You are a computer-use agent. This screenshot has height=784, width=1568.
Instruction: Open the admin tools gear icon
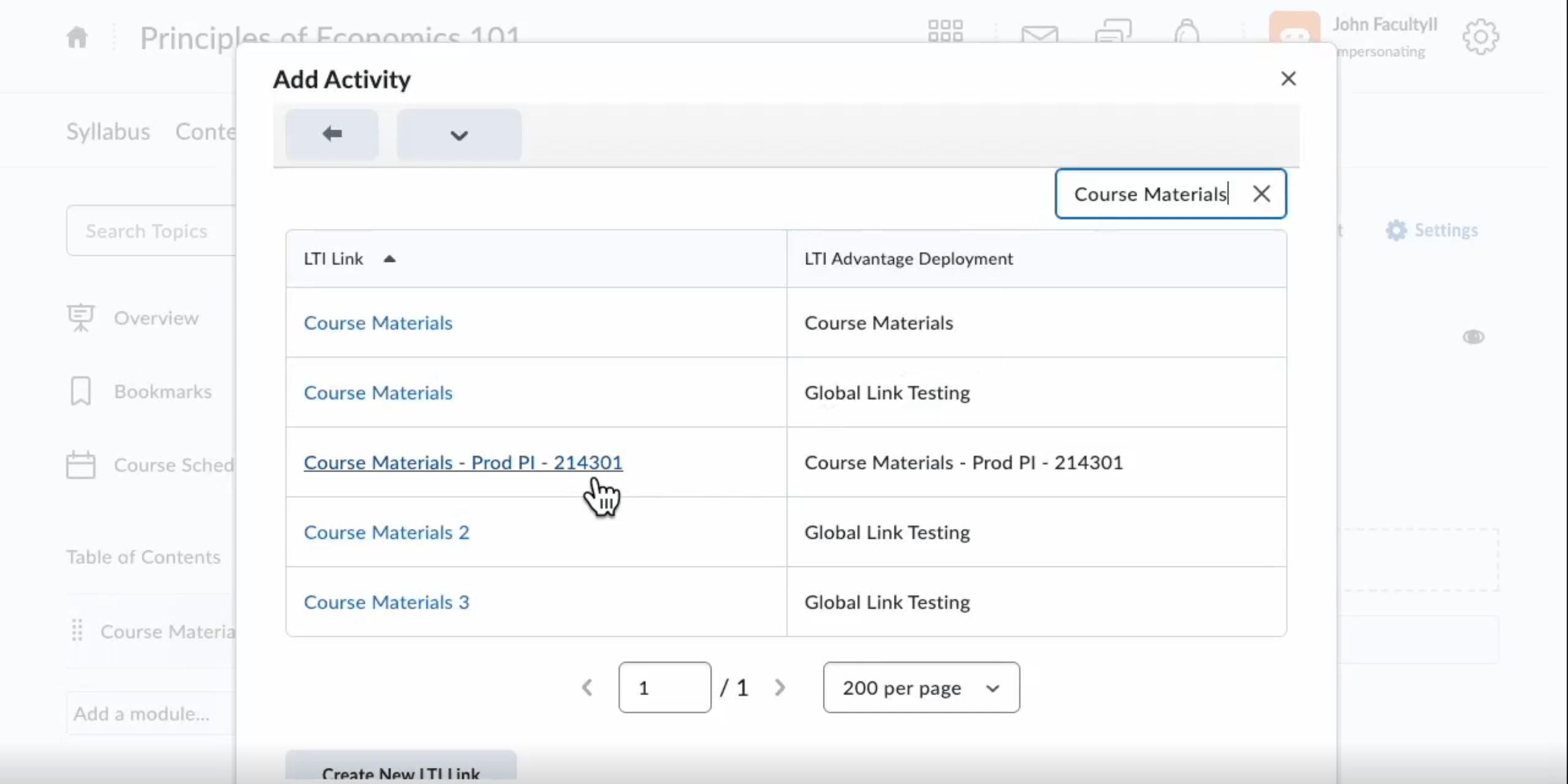tap(1480, 37)
